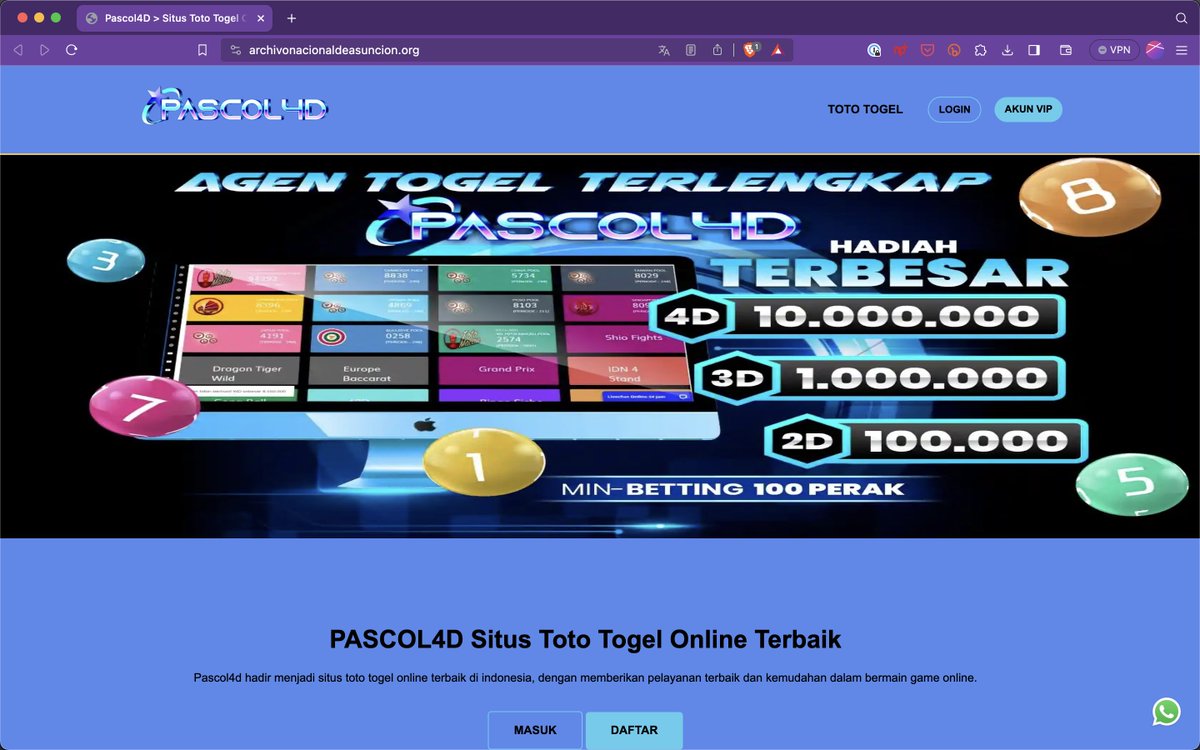The height and width of the screenshot is (750, 1200).
Task: Open the profile avatar icon
Action: [x=1155, y=50]
